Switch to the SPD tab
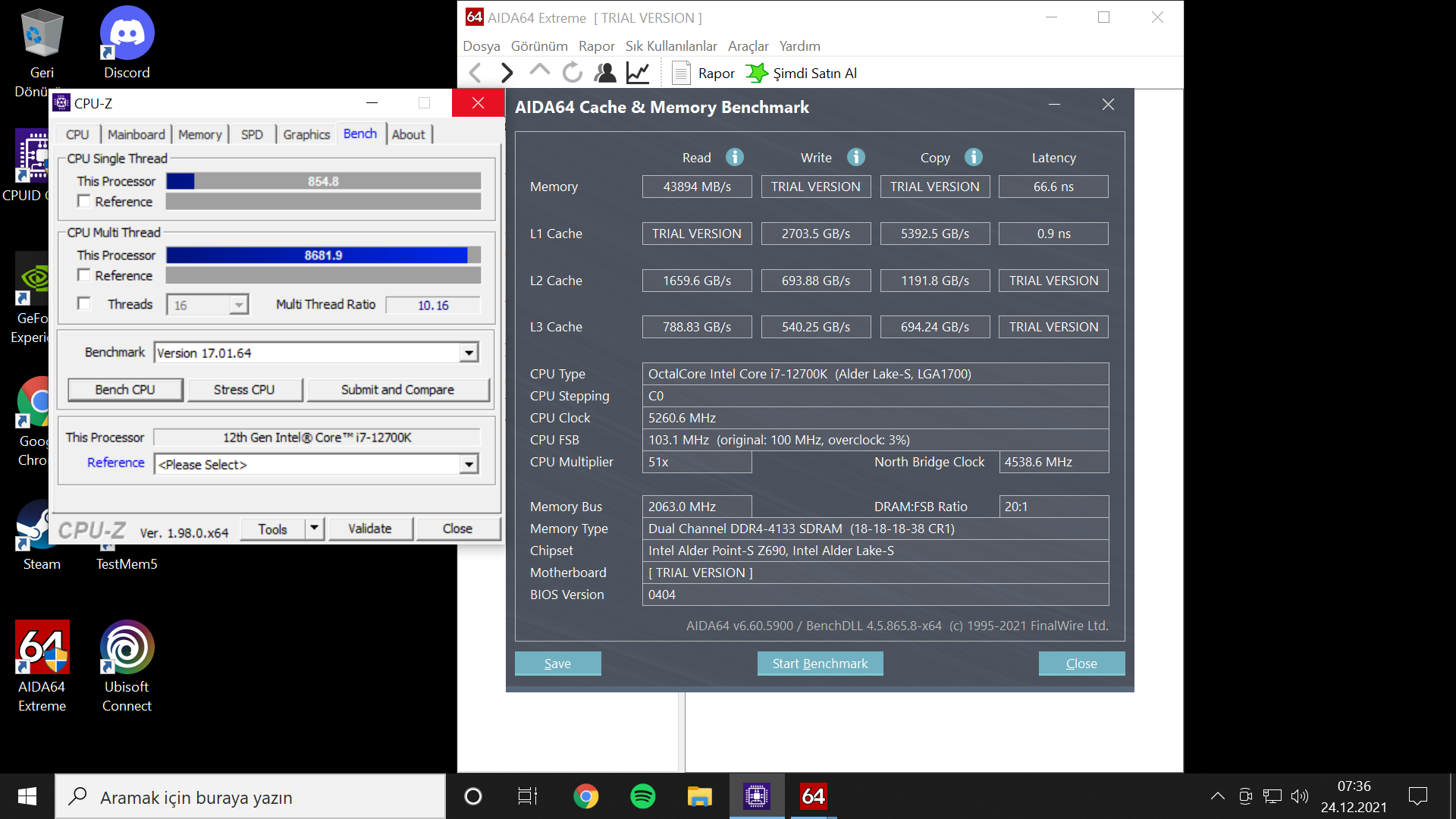This screenshot has width=1456, height=819. (252, 134)
